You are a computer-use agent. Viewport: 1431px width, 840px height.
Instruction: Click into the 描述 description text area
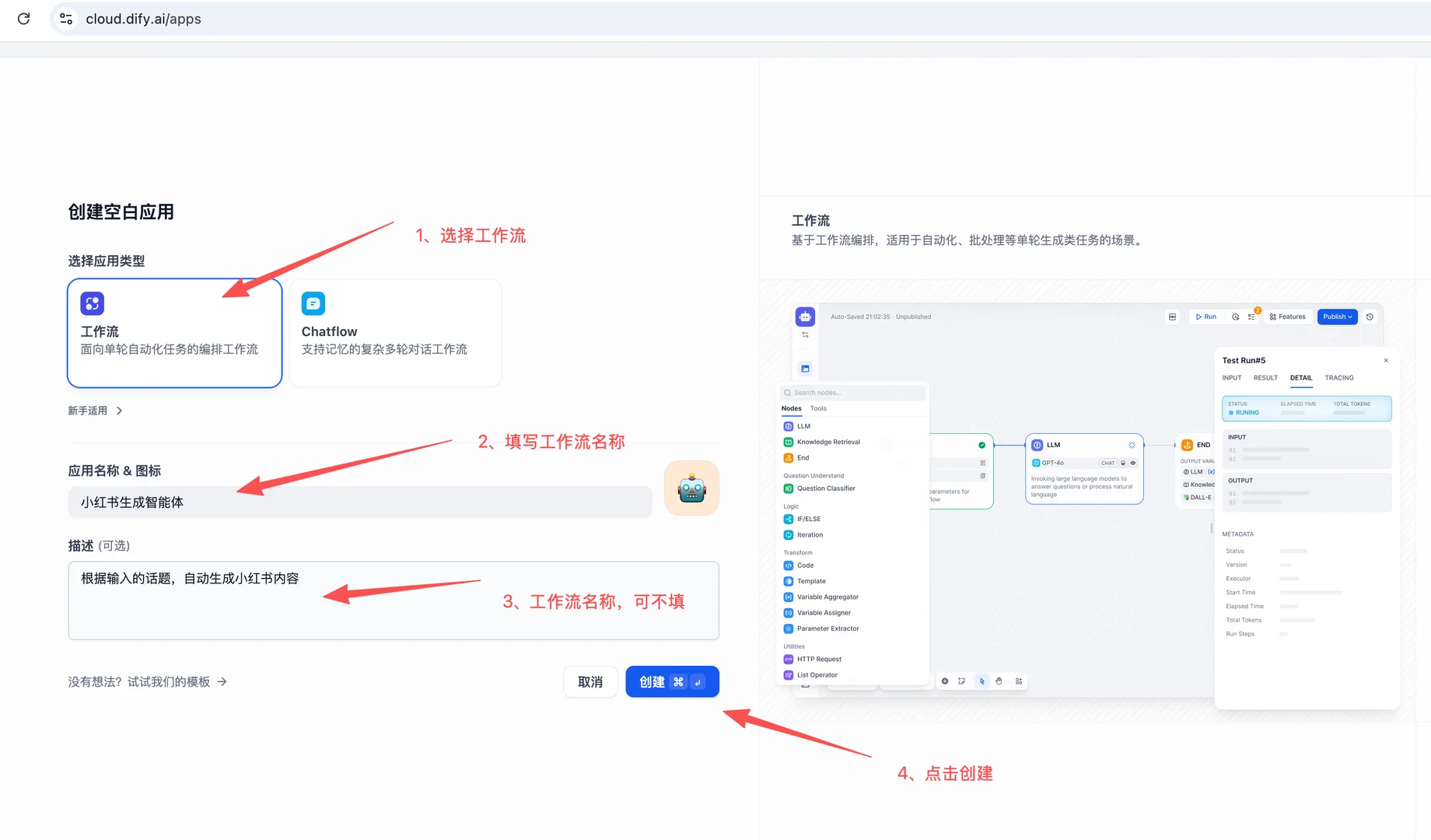(x=393, y=600)
